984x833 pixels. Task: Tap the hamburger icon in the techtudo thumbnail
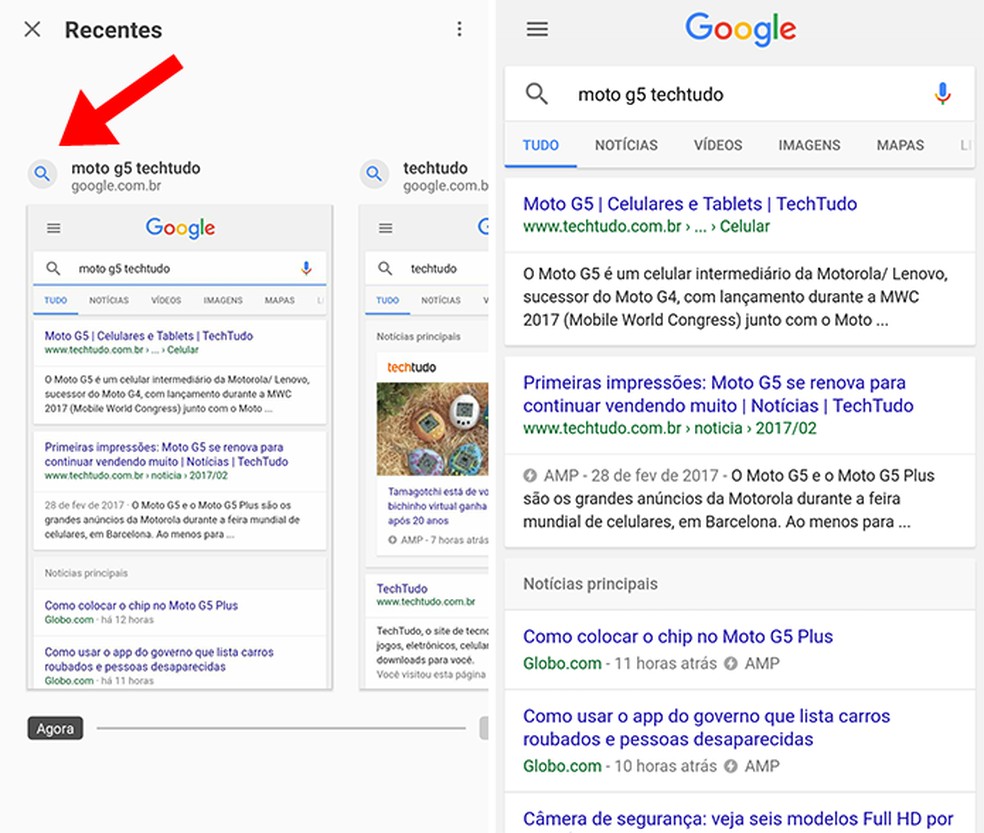point(385,228)
